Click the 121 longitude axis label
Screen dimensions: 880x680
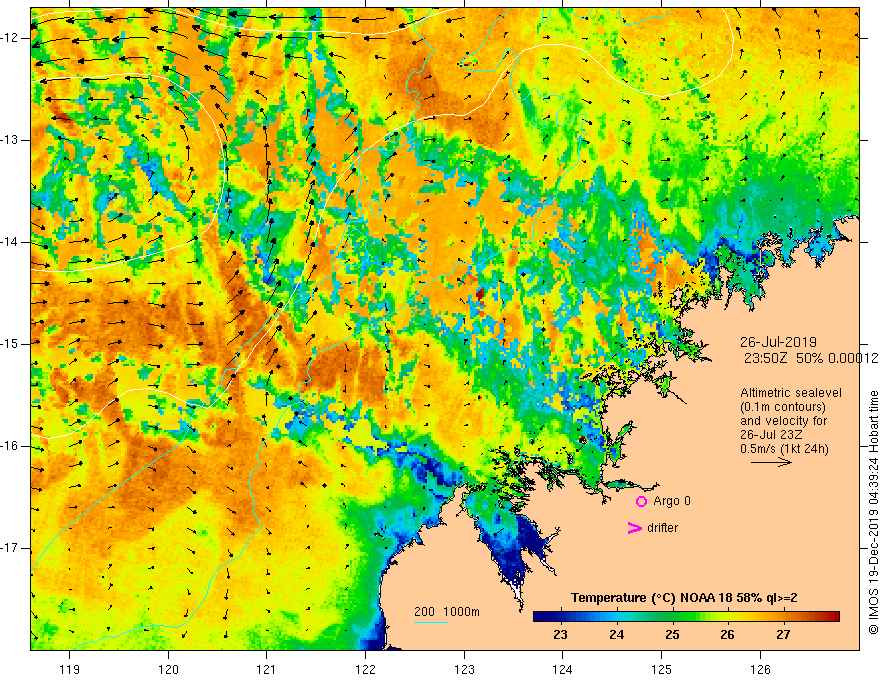(267, 670)
